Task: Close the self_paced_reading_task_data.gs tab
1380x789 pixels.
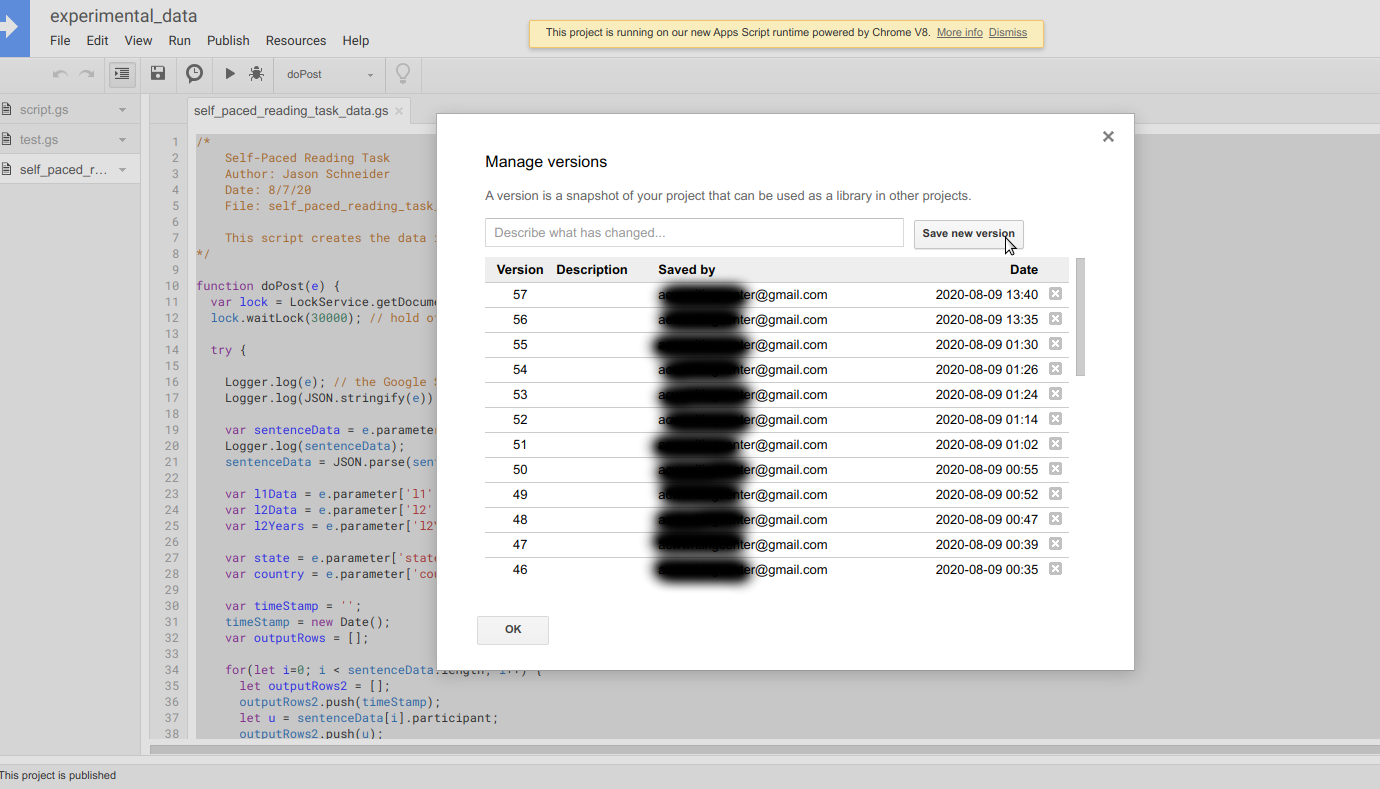Action: [x=399, y=111]
